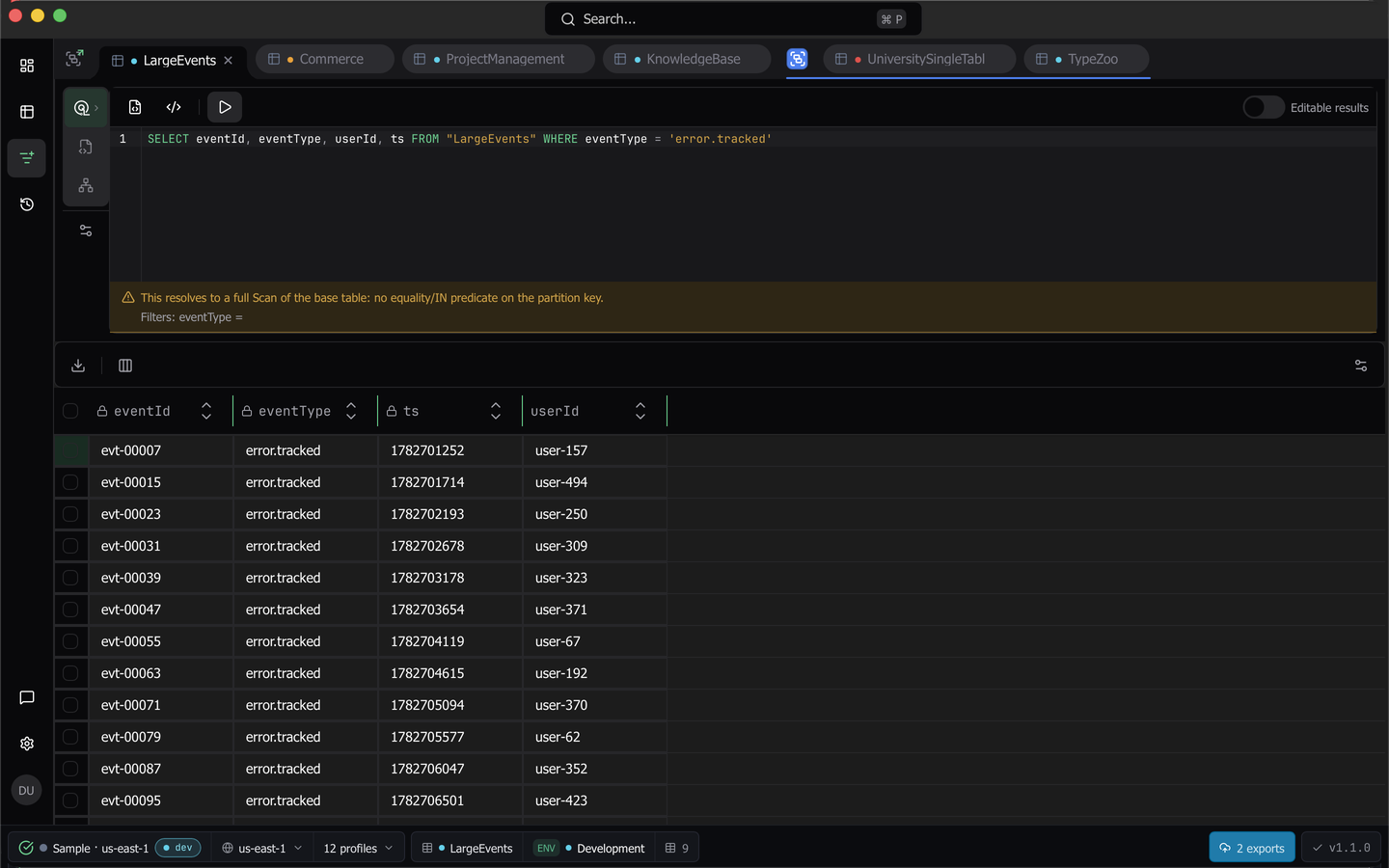Screen dimensions: 1389x868
Task: Select checkbox for row evt-00031
Action: 70,546
